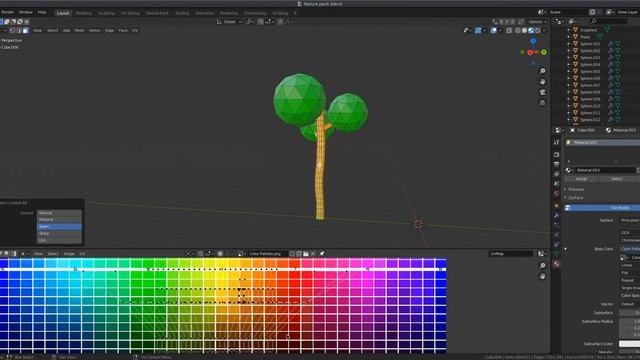640x360 pixels.
Task: Select face select mode button
Action: click(x=26, y=30)
